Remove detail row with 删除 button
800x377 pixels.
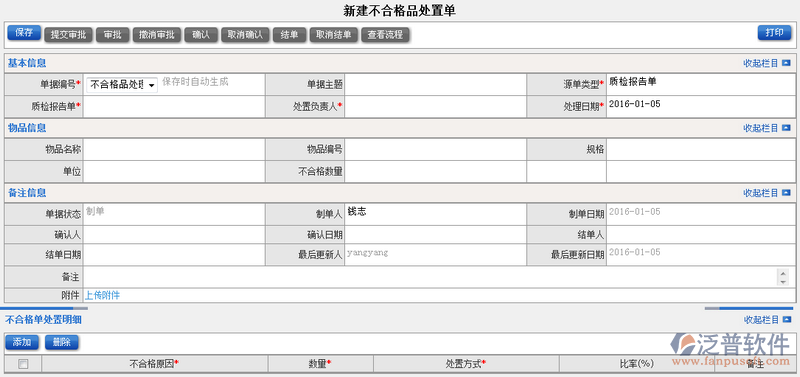tap(62, 342)
